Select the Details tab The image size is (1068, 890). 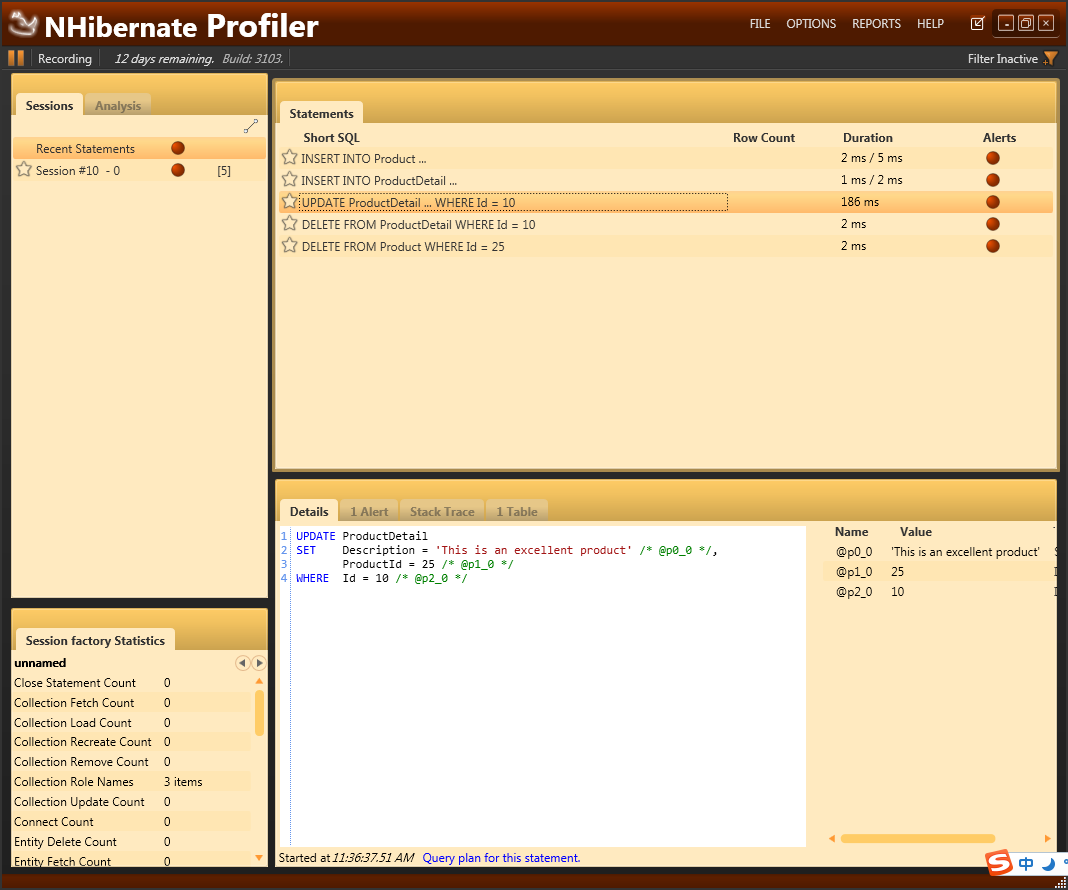[x=309, y=511]
